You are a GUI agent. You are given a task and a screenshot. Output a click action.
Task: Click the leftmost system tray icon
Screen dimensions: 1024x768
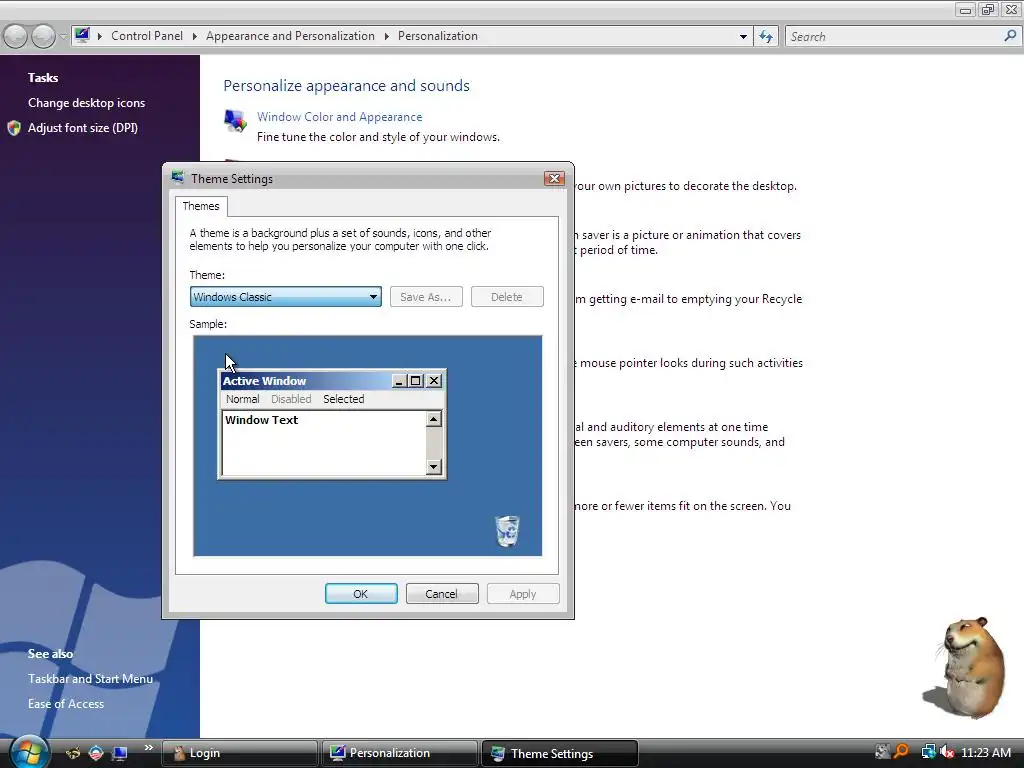pos(882,752)
